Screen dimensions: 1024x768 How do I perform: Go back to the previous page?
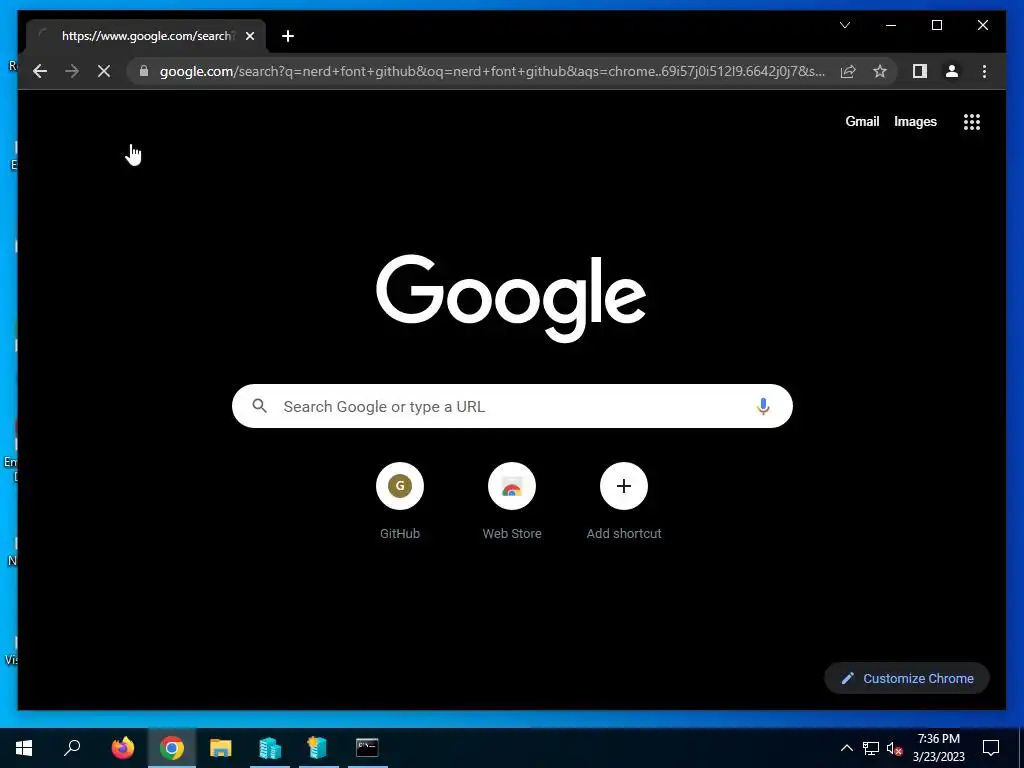[40, 71]
